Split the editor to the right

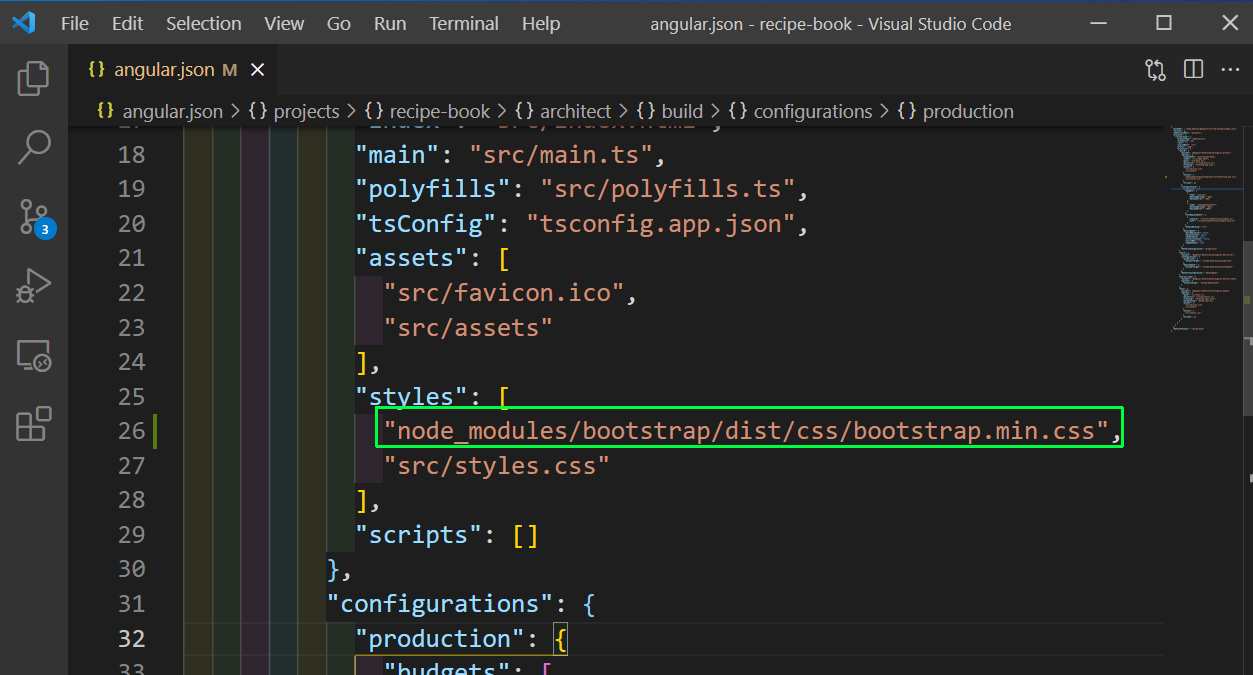[1193, 69]
